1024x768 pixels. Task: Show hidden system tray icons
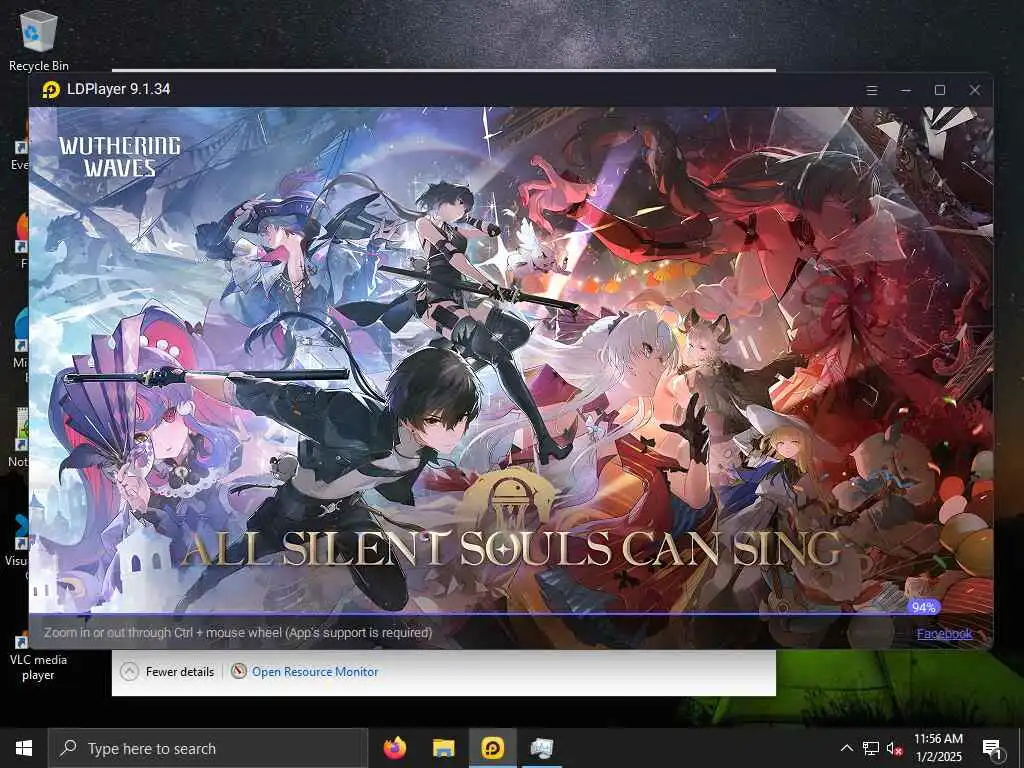[x=846, y=748]
